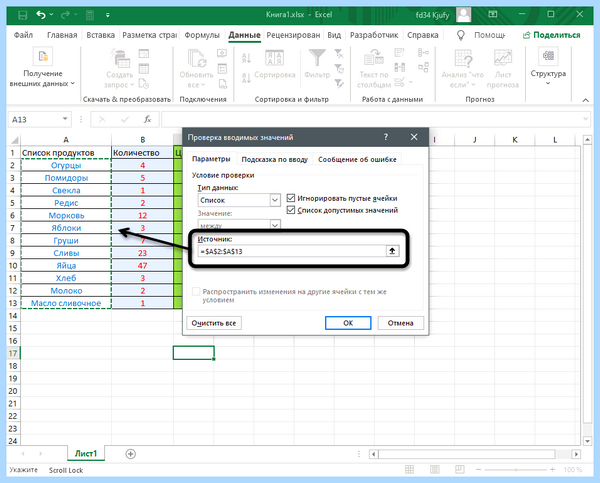The image size is (600, 483).
Task: Click the lightbulb Помощь icon
Action: pyautogui.click(x=461, y=35)
